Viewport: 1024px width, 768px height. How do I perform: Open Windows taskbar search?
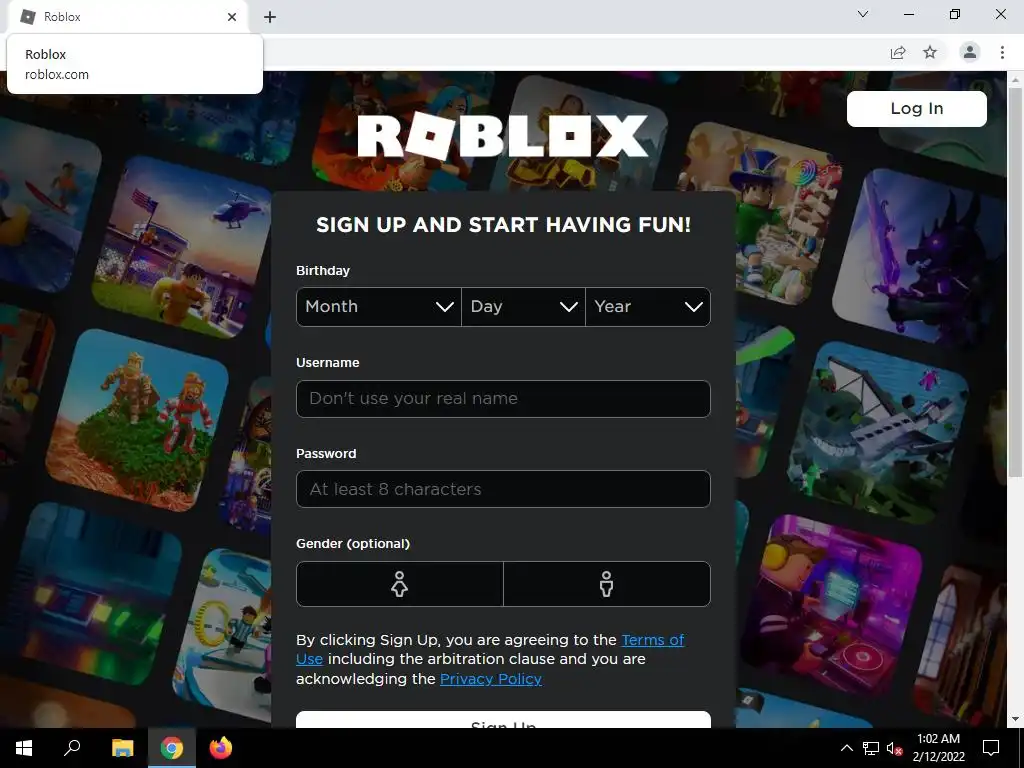72,748
